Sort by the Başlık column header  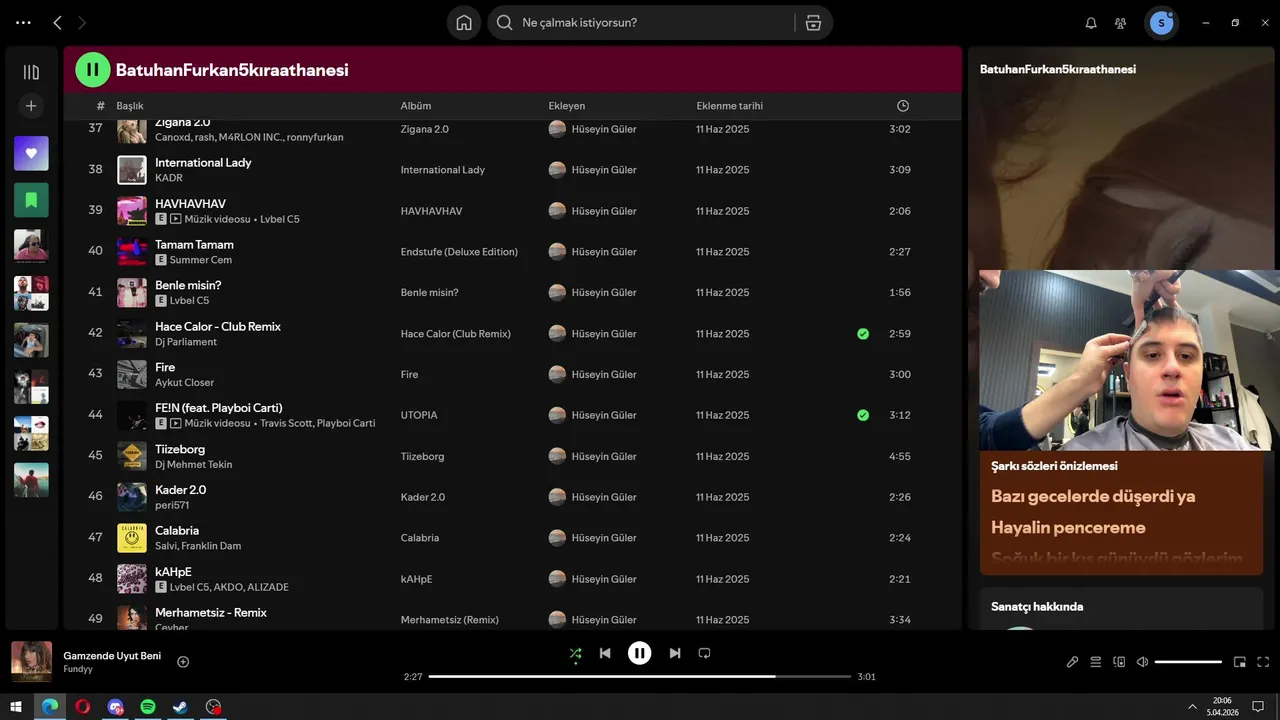(130, 106)
